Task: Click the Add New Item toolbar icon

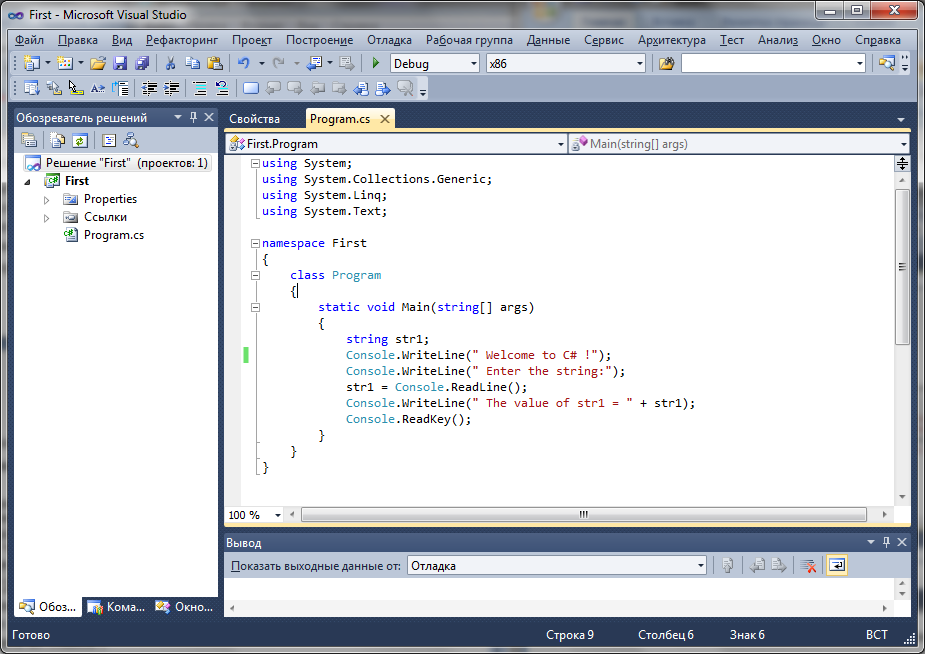Action: tap(64, 63)
